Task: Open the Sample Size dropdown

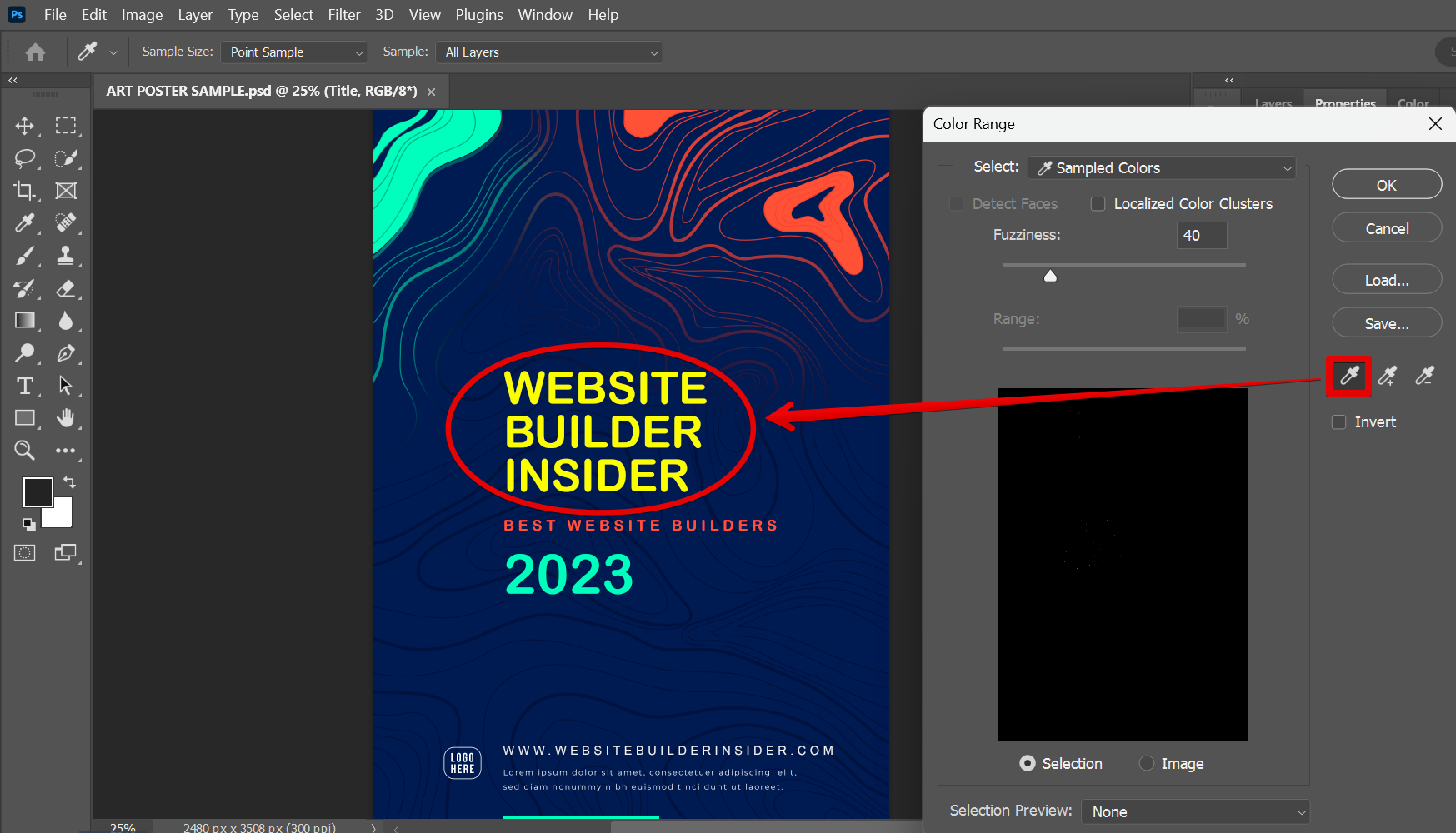Action: point(293,52)
